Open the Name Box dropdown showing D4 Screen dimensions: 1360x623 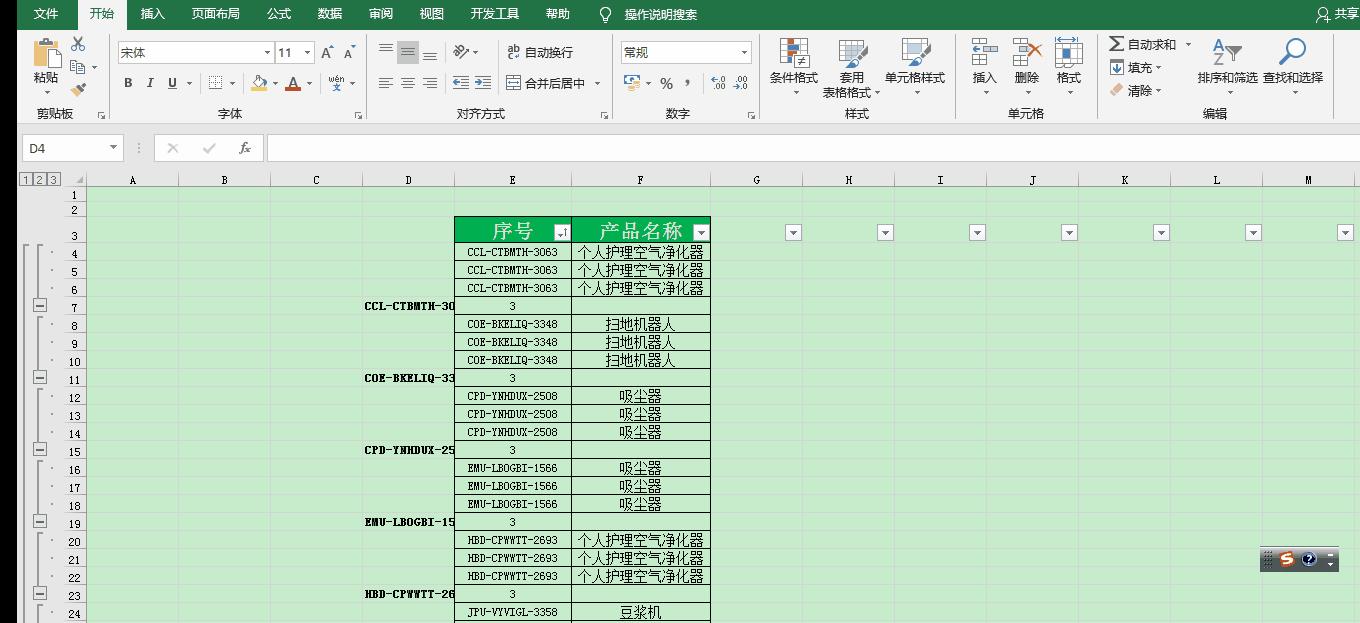point(113,148)
